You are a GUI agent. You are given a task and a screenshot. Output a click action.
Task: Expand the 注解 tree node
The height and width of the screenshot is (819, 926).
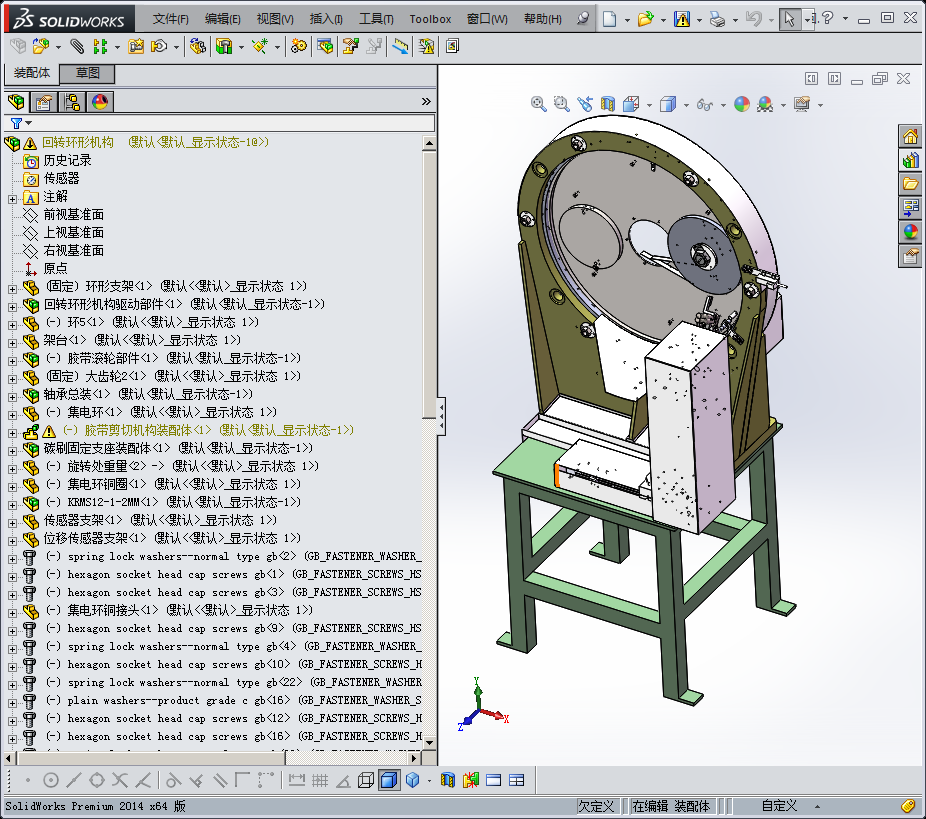12,199
